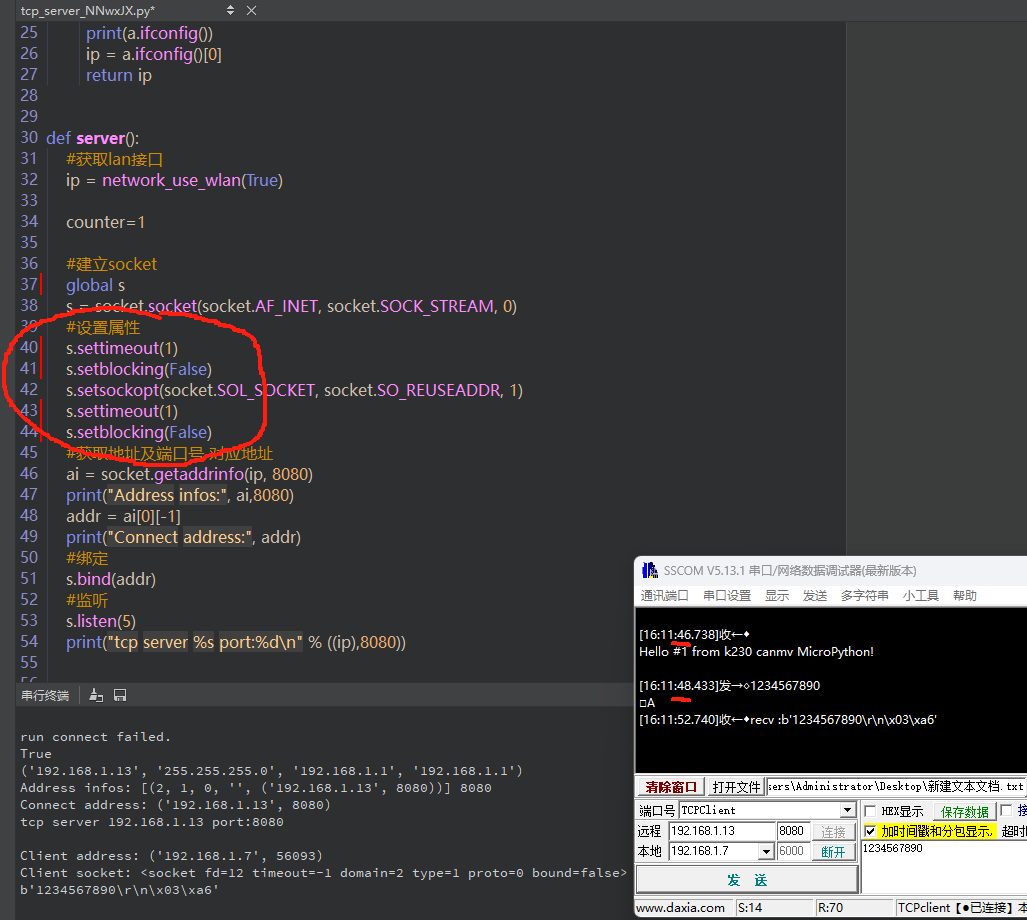Click the 保存数据 button
This screenshot has width=1027, height=920.
point(963,811)
